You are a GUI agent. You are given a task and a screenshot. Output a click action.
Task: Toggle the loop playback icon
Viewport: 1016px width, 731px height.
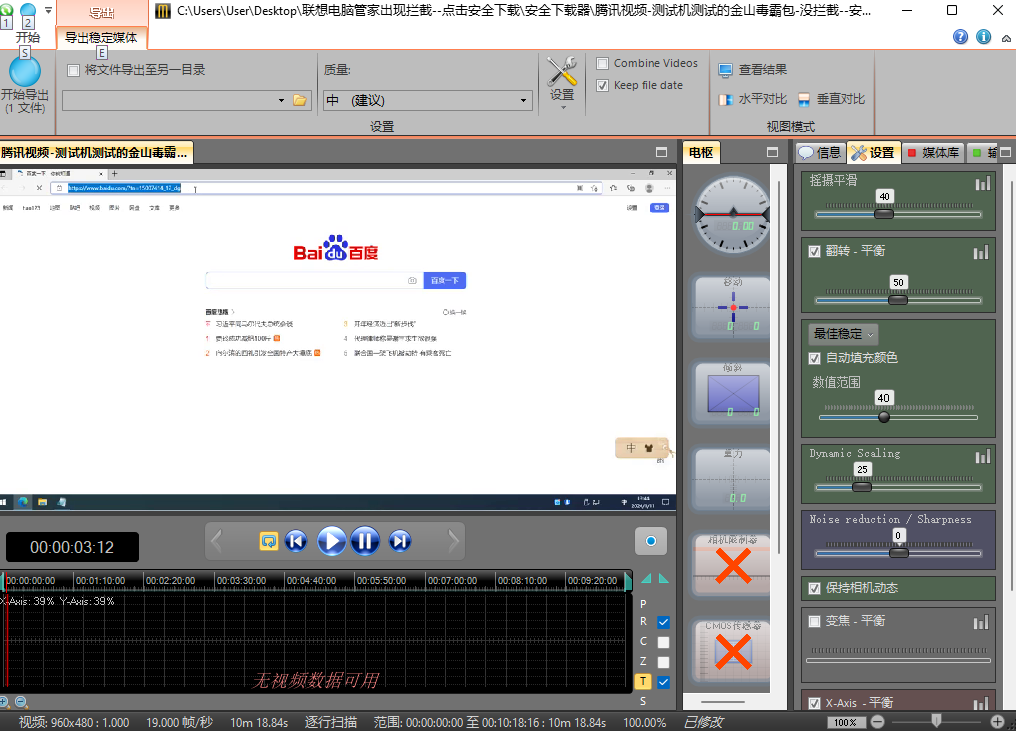click(268, 541)
